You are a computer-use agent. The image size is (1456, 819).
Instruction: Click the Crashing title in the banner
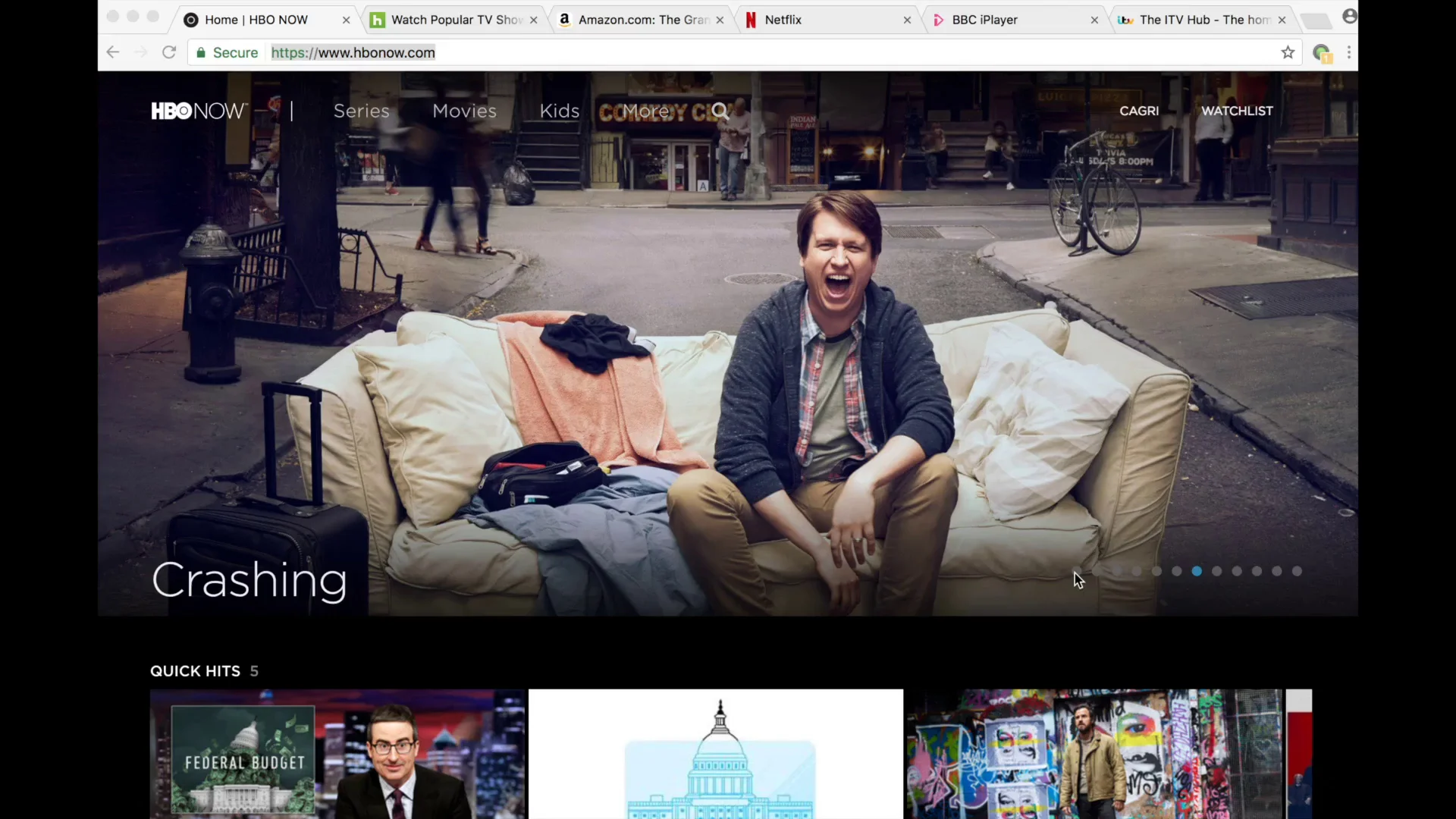(x=249, y=581)
